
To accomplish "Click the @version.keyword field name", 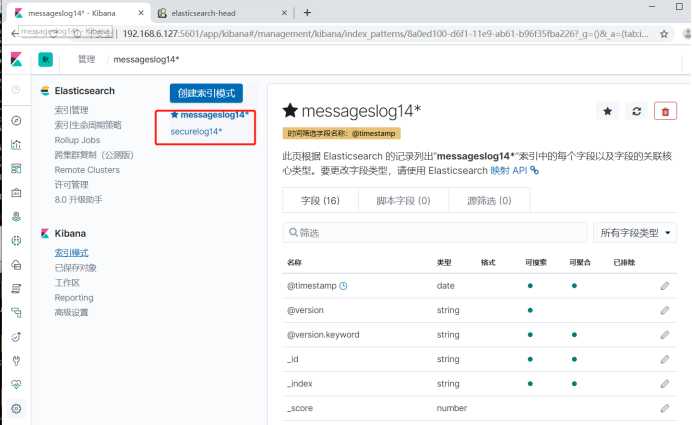I will point(323,335).
